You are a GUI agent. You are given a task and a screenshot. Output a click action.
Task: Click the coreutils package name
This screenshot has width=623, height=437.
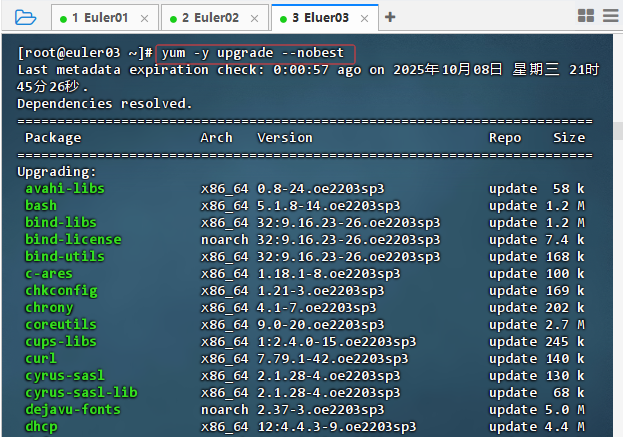point(61,325)
